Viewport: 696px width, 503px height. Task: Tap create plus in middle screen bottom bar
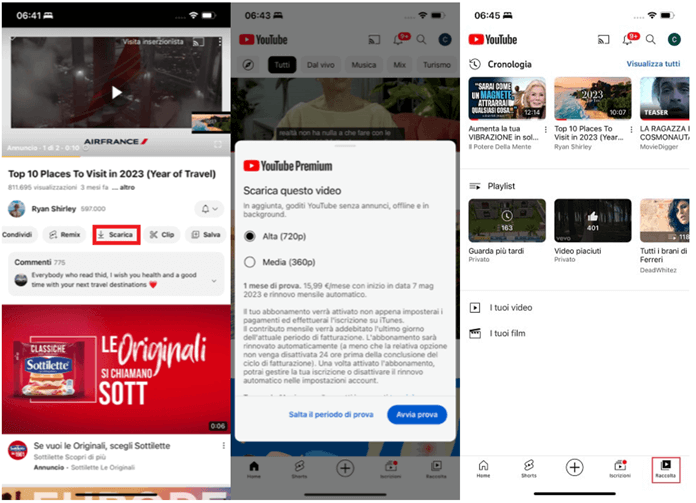point(345,468)
